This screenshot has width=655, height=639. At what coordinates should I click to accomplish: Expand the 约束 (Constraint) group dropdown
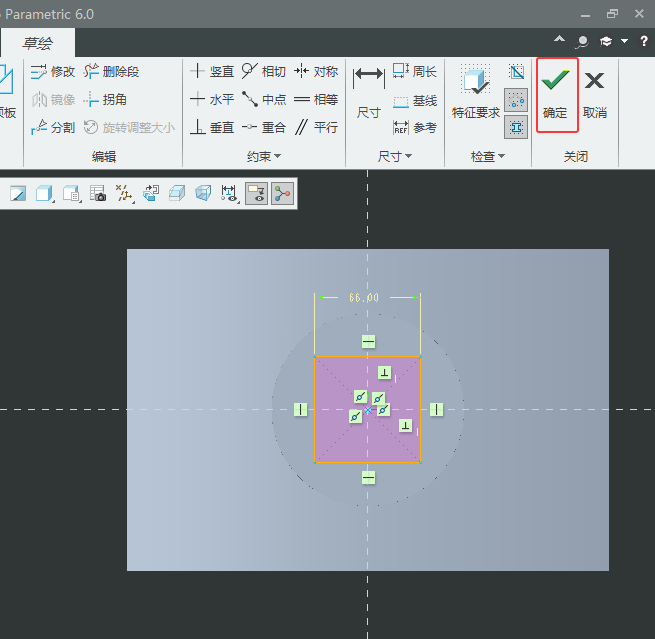click(x=265, y=157)
